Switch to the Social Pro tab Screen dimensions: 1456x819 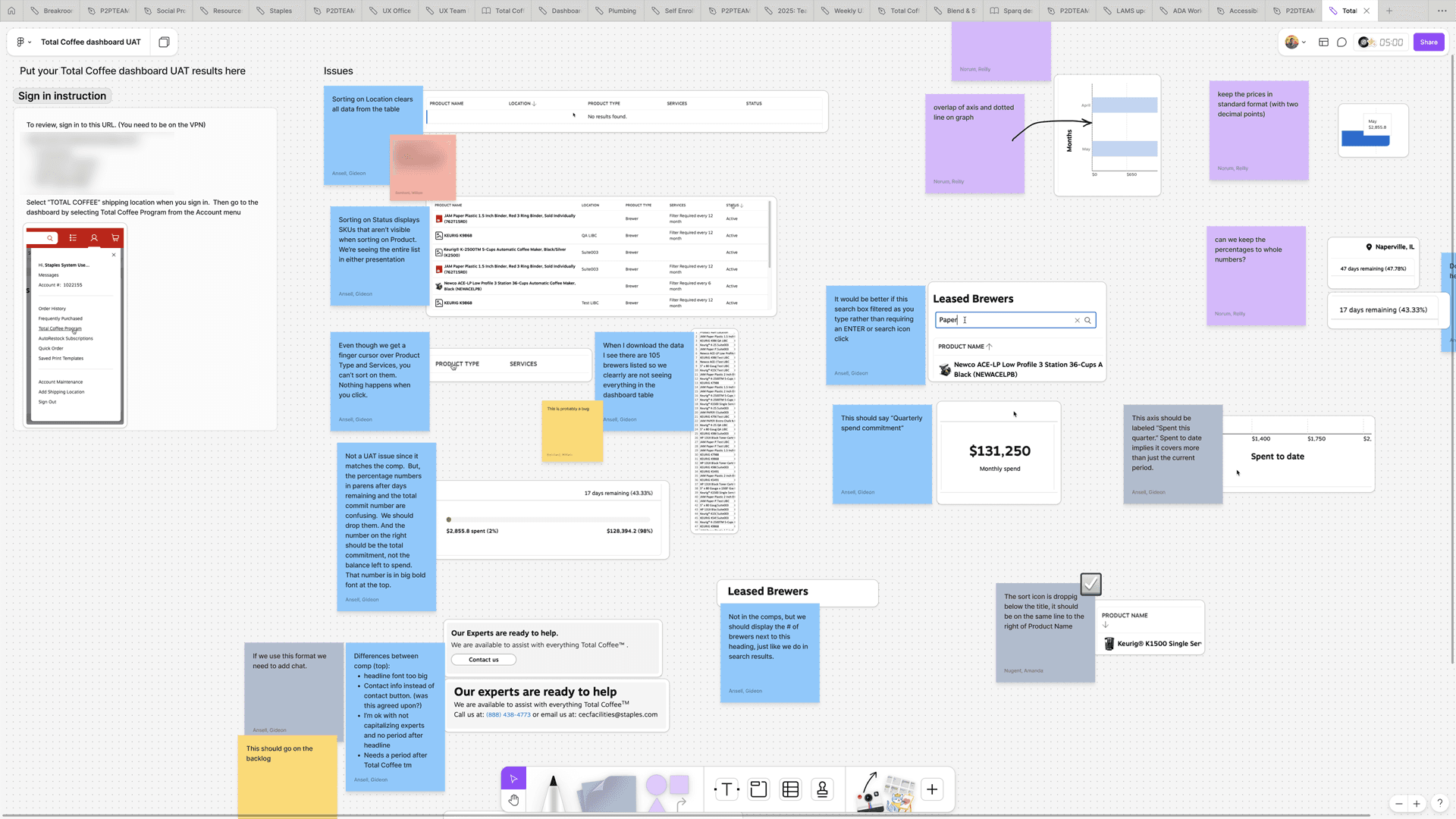pos(165,11)
